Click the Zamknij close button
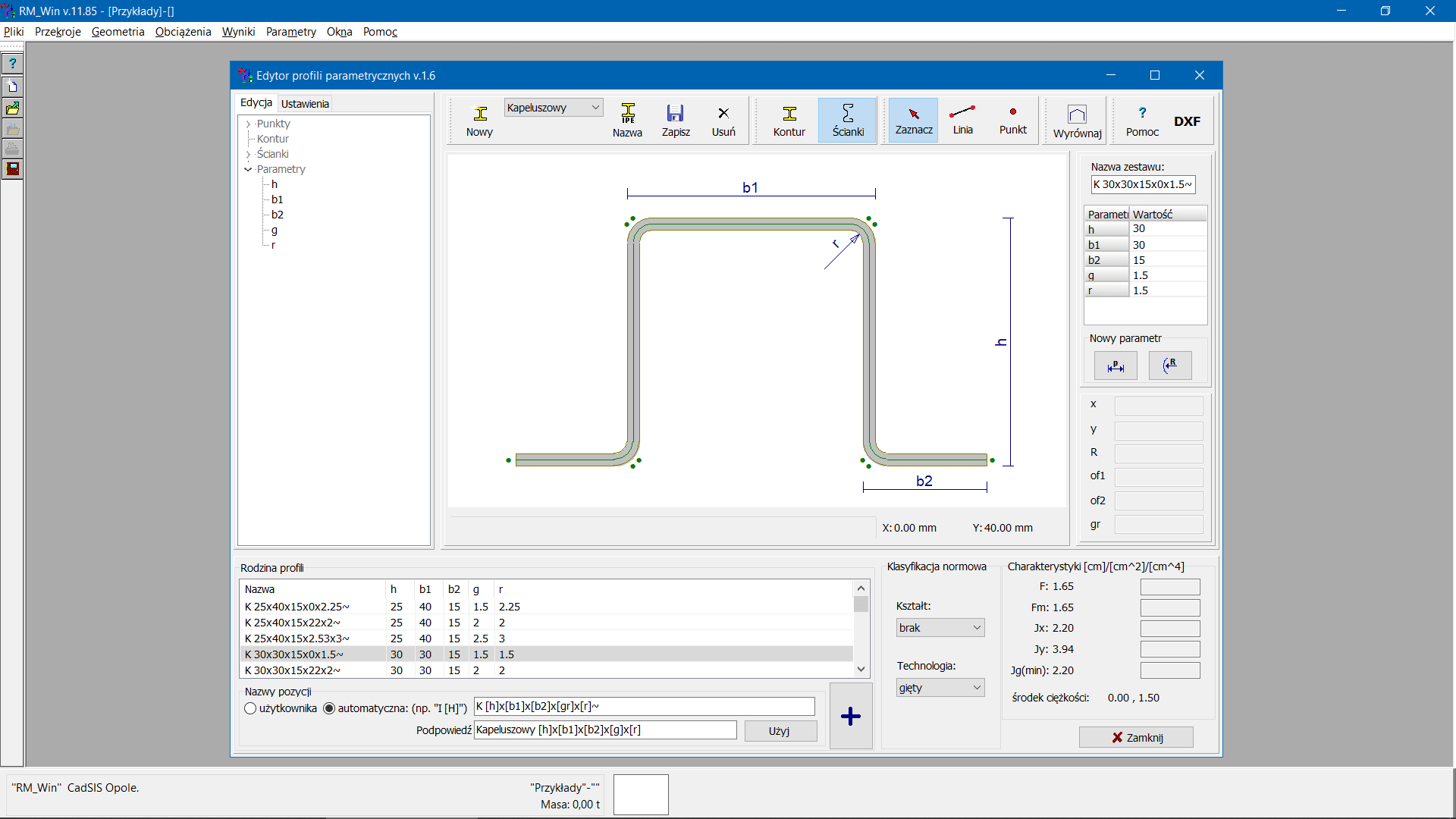 pyautogui.click(x=1136, y=738)
